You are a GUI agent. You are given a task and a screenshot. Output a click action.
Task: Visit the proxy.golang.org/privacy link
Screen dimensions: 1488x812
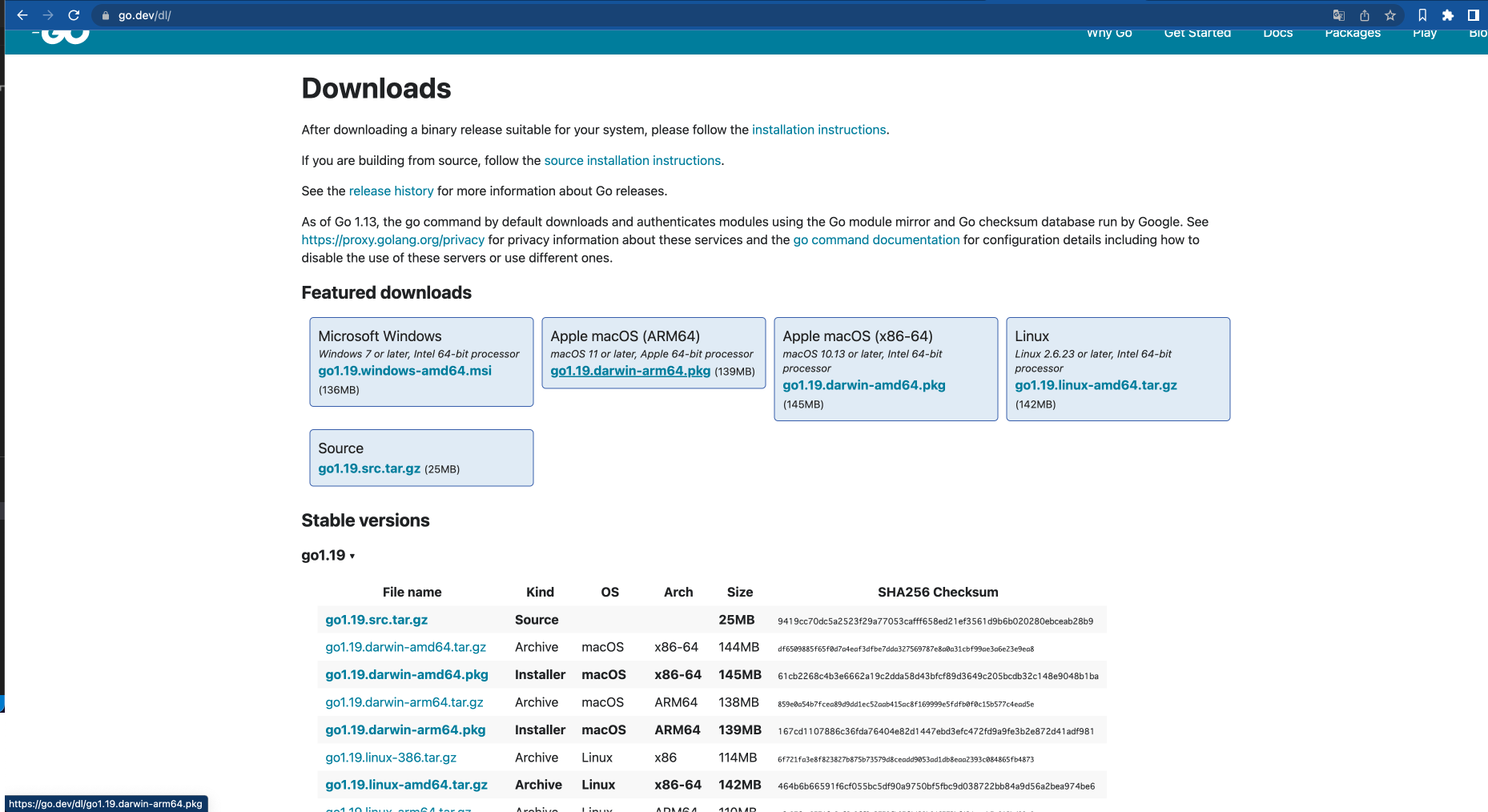pos(393,239)
